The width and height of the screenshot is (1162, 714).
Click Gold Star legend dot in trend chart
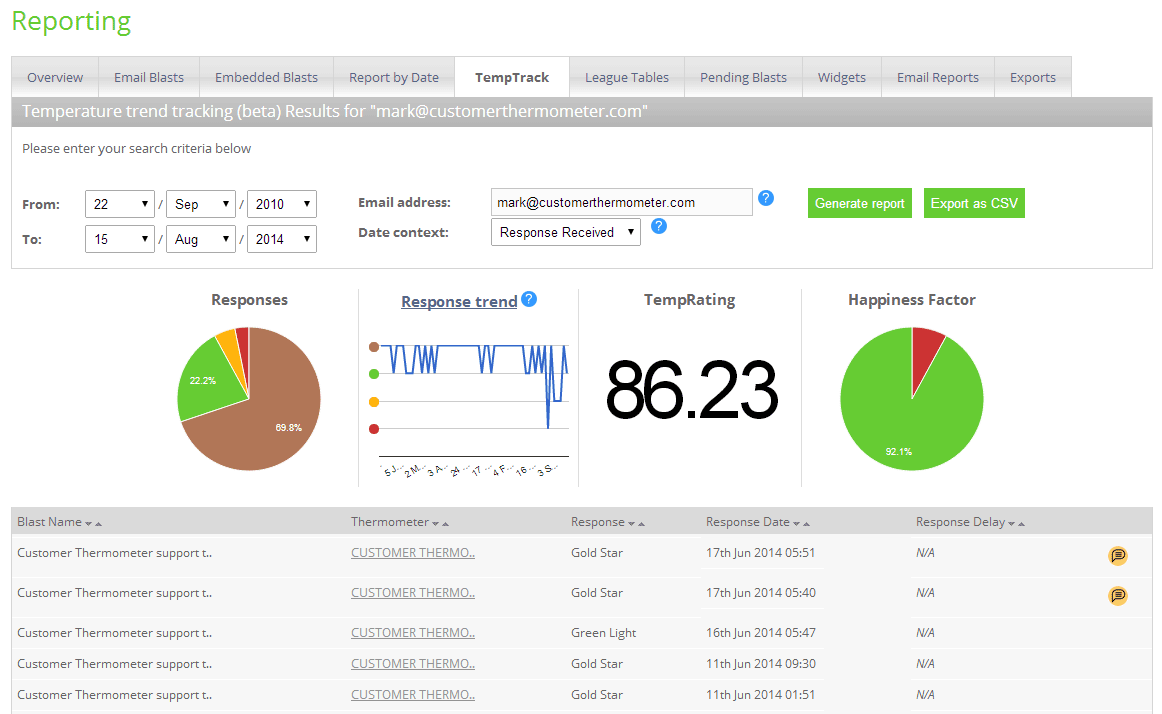tap(374, 347)
